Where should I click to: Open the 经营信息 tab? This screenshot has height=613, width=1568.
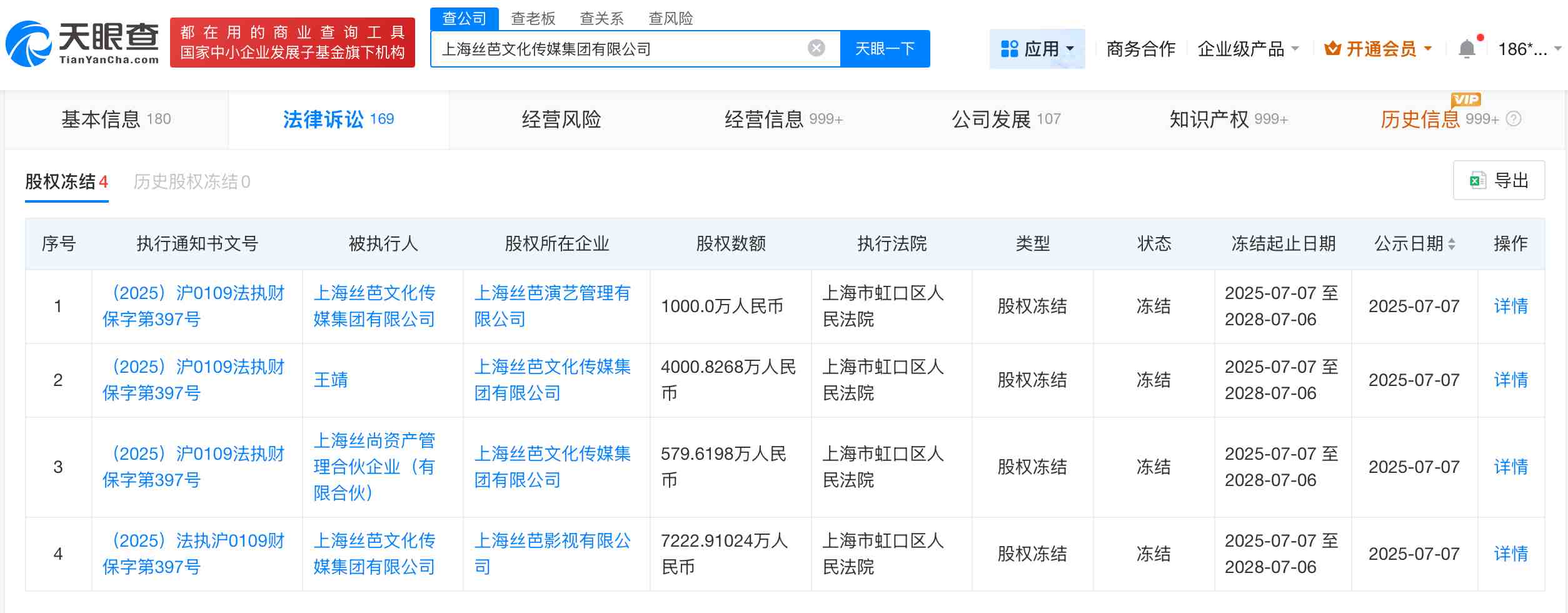coord(764,119)
